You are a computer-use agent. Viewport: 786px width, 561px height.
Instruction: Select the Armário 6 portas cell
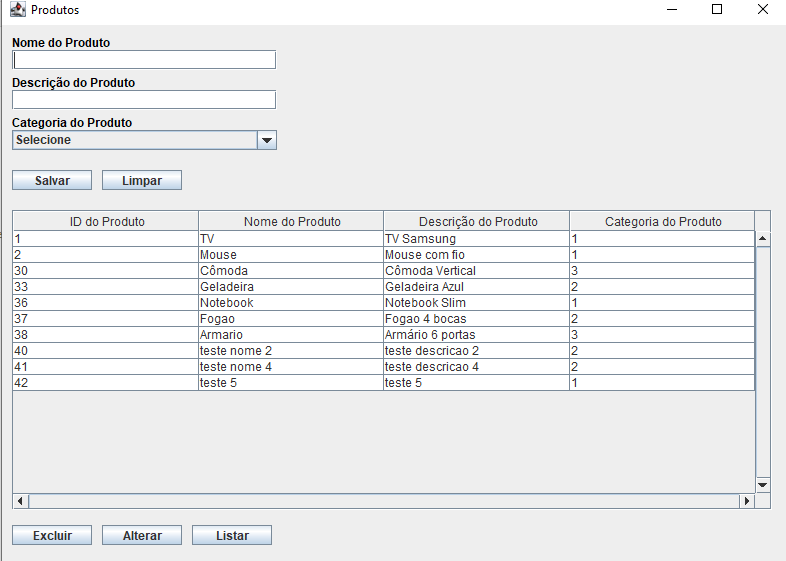click(477, 335)
